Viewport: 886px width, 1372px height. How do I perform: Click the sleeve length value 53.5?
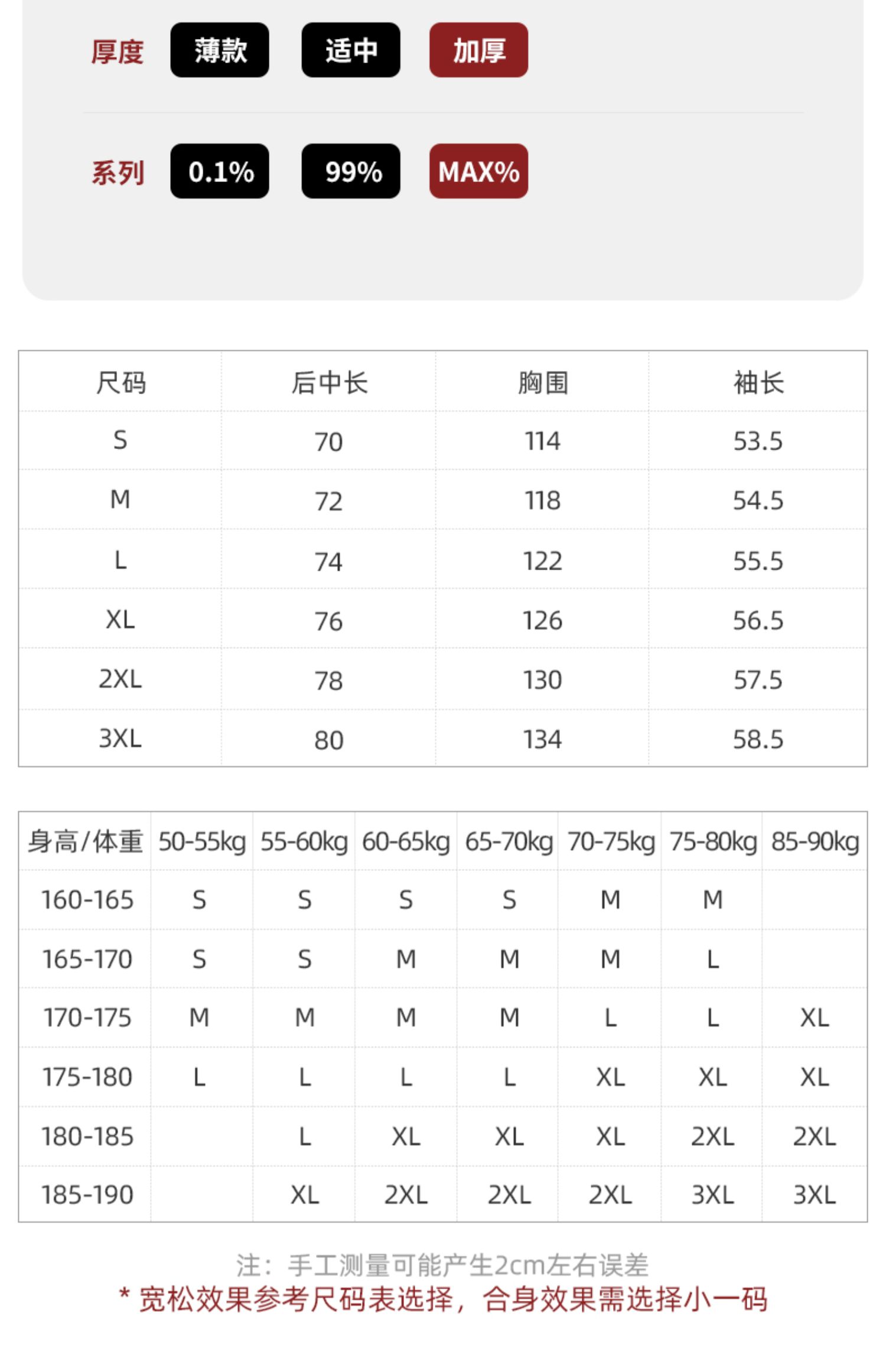[x=758, y=441]
